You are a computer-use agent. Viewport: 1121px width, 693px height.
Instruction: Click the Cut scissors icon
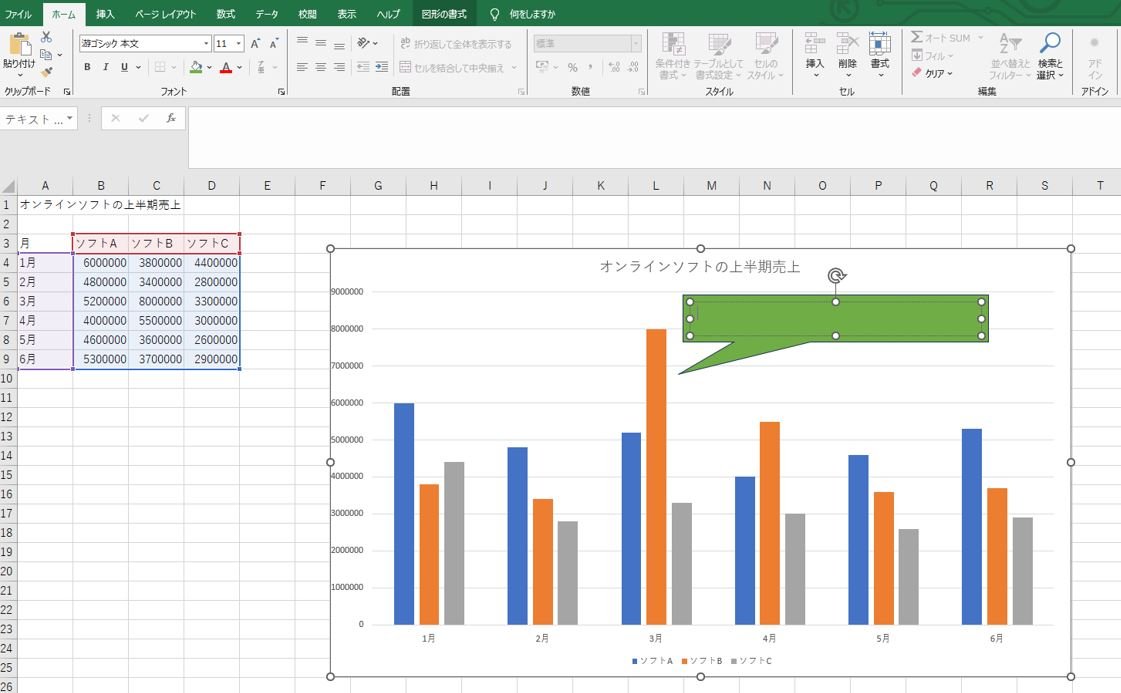pos(46,36)
